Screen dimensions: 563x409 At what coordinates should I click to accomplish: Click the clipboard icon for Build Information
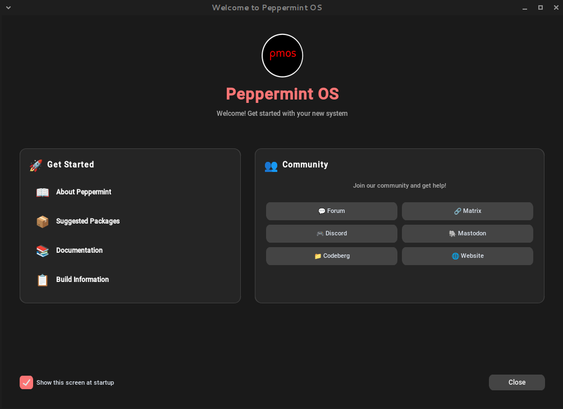coord(42,280)
